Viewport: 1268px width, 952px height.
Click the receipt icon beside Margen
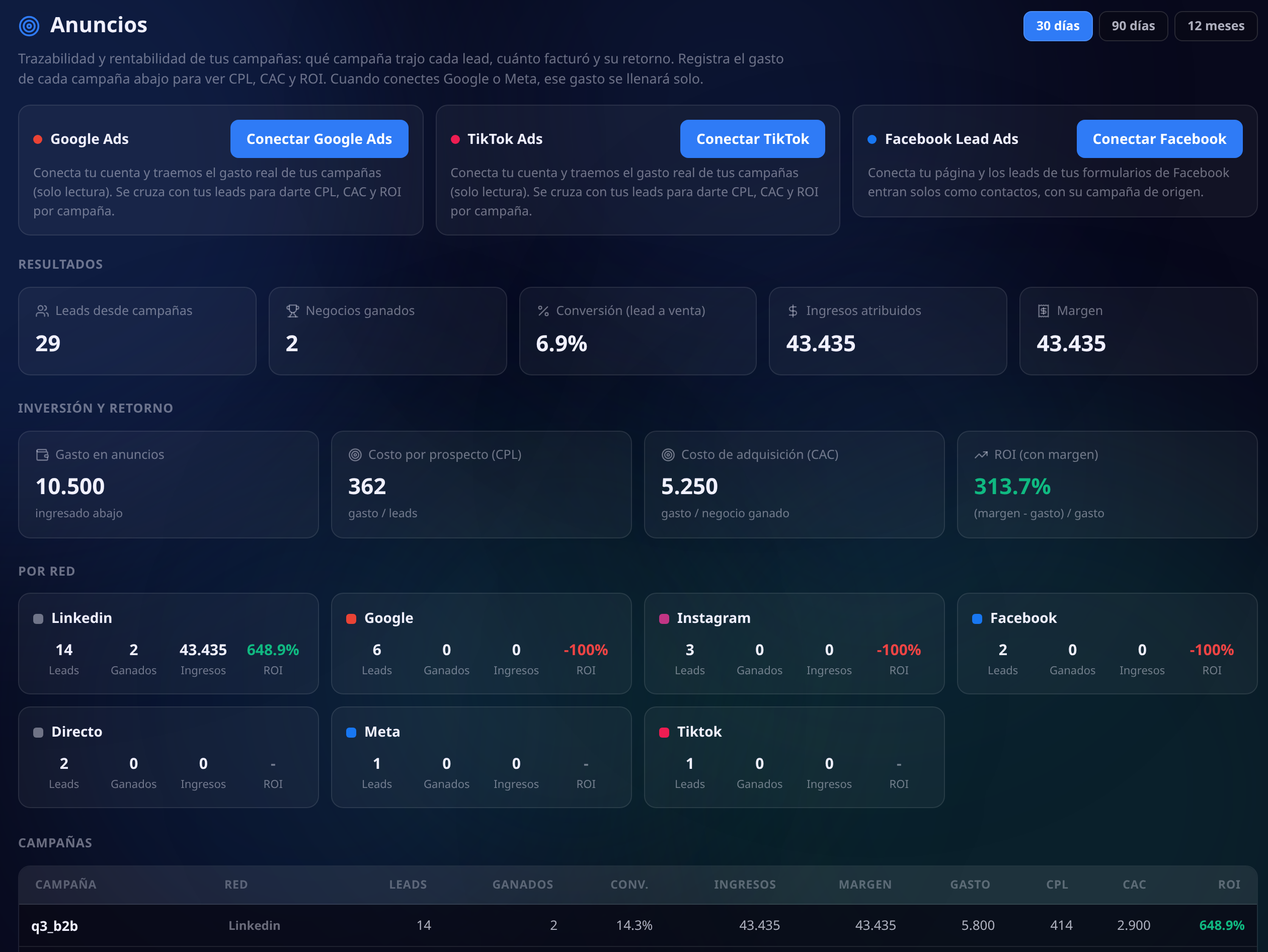1043,310
